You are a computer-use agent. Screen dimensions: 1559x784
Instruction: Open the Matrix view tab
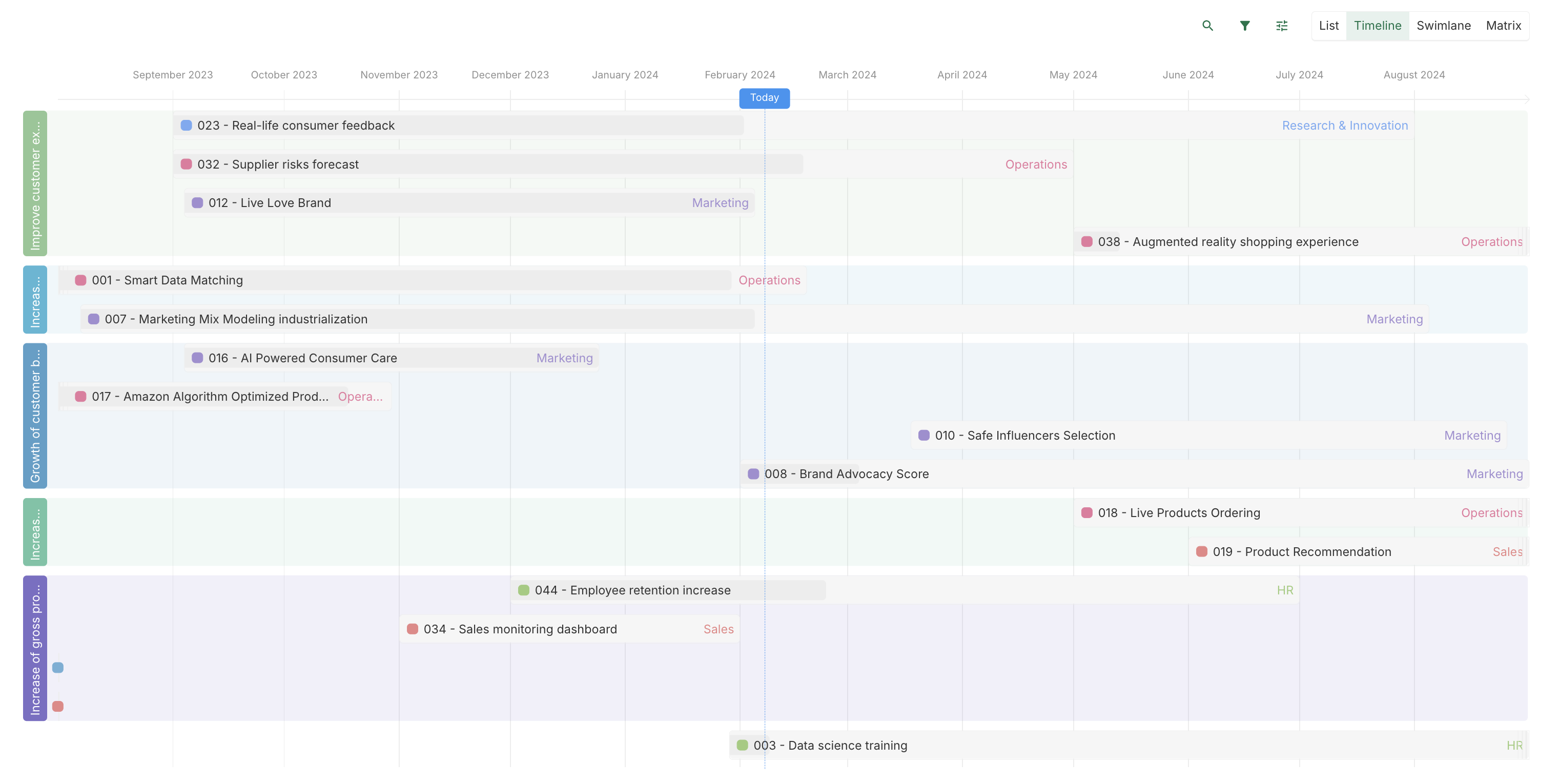click(x=1505, y=26)
